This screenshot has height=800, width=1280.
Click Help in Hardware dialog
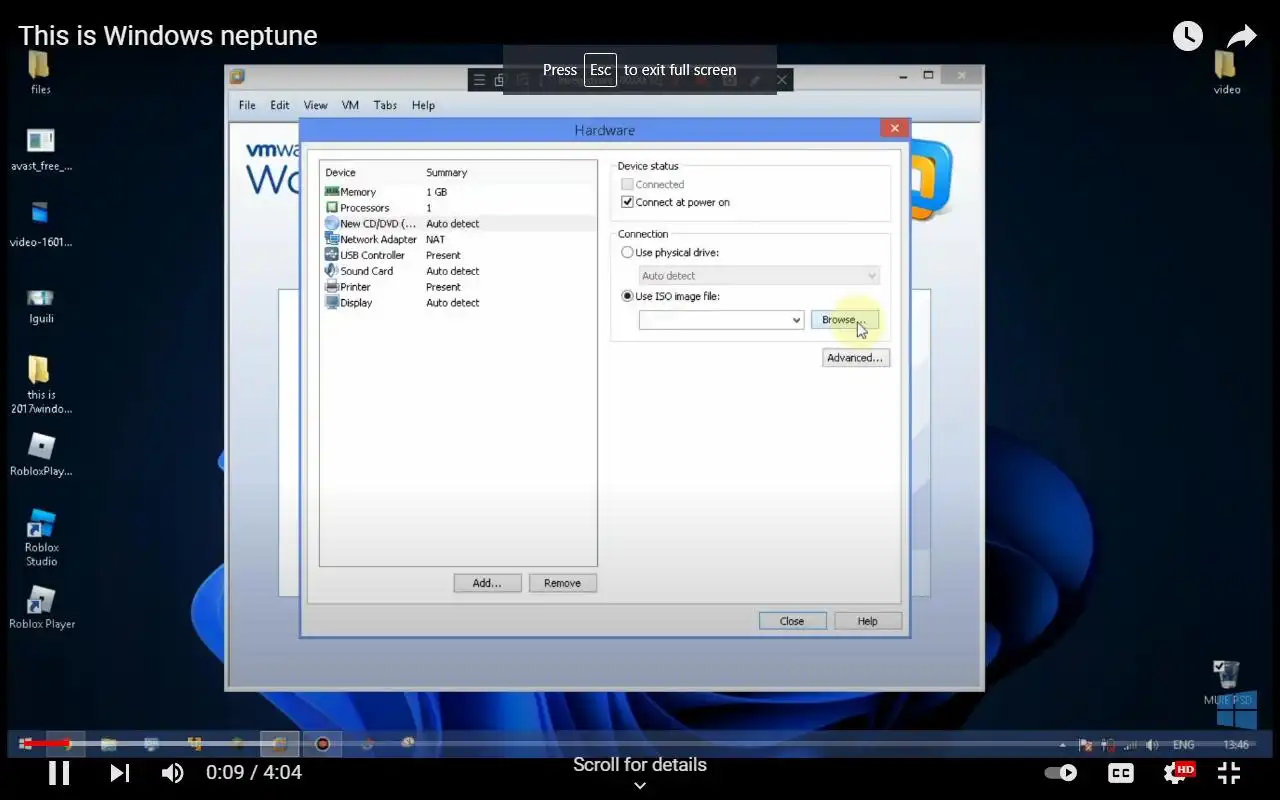[867, 621]
